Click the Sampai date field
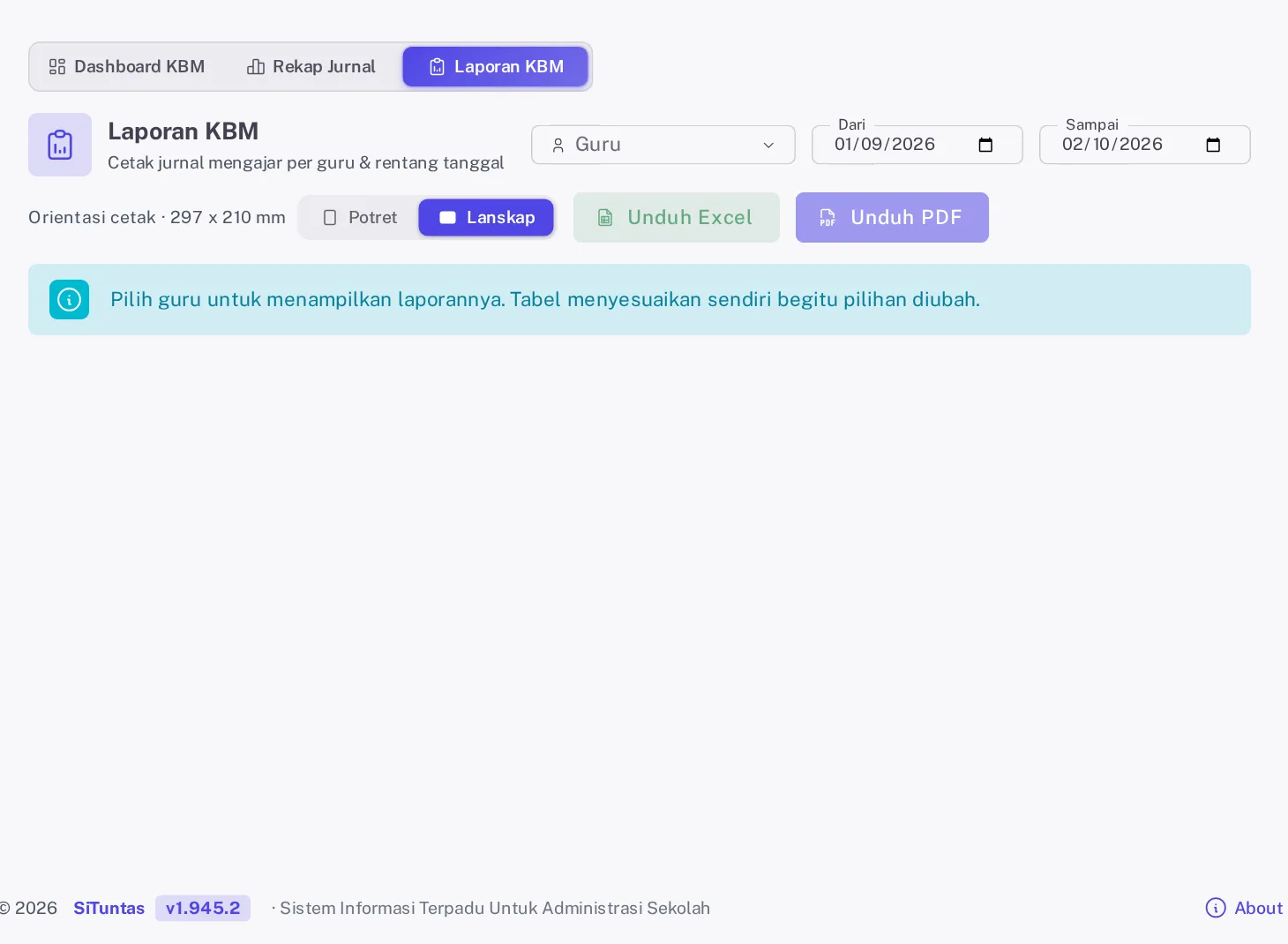Screen dimensions: 1288x944 point(1145,145)
